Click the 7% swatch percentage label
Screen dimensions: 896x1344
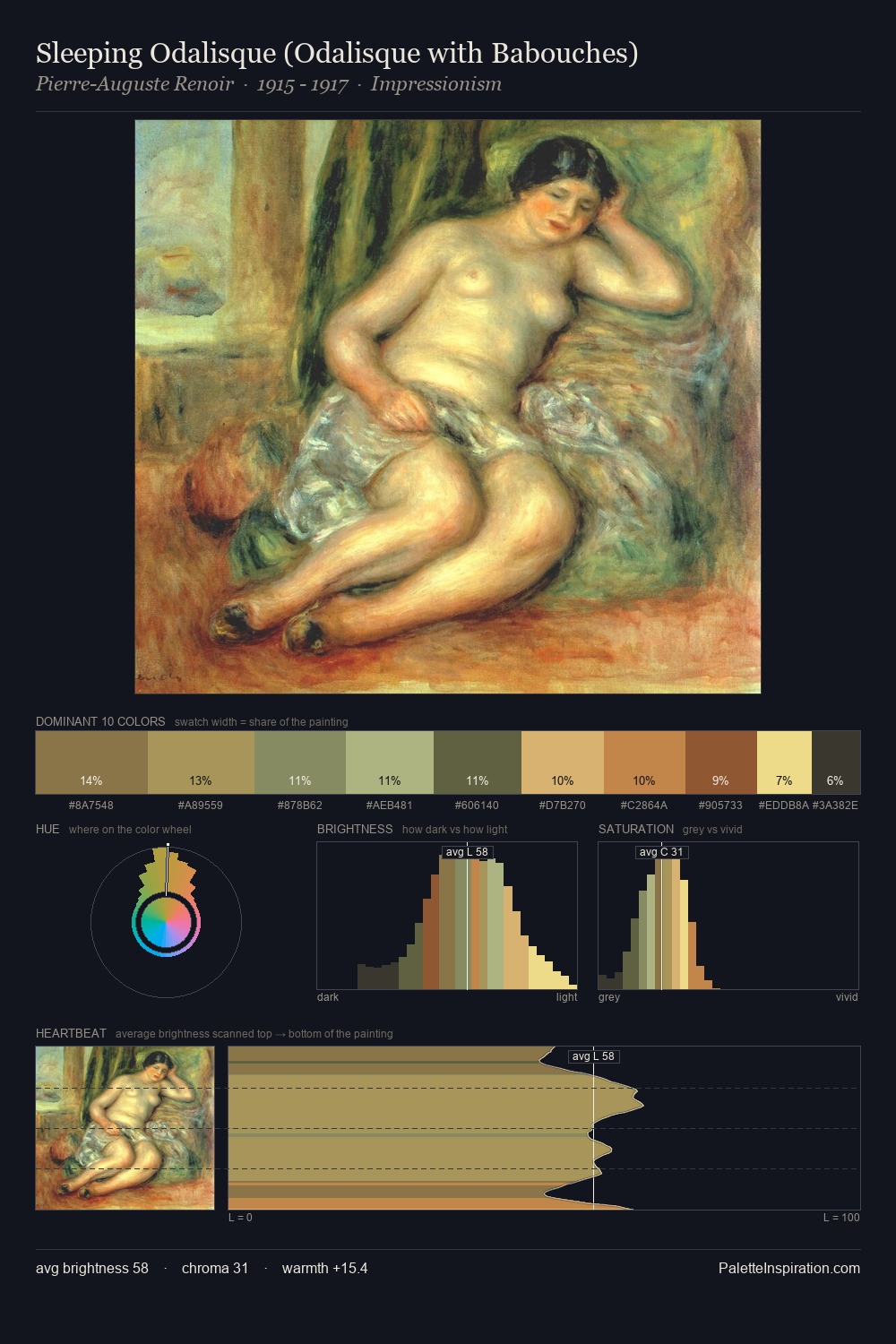(x=784, y=780)
